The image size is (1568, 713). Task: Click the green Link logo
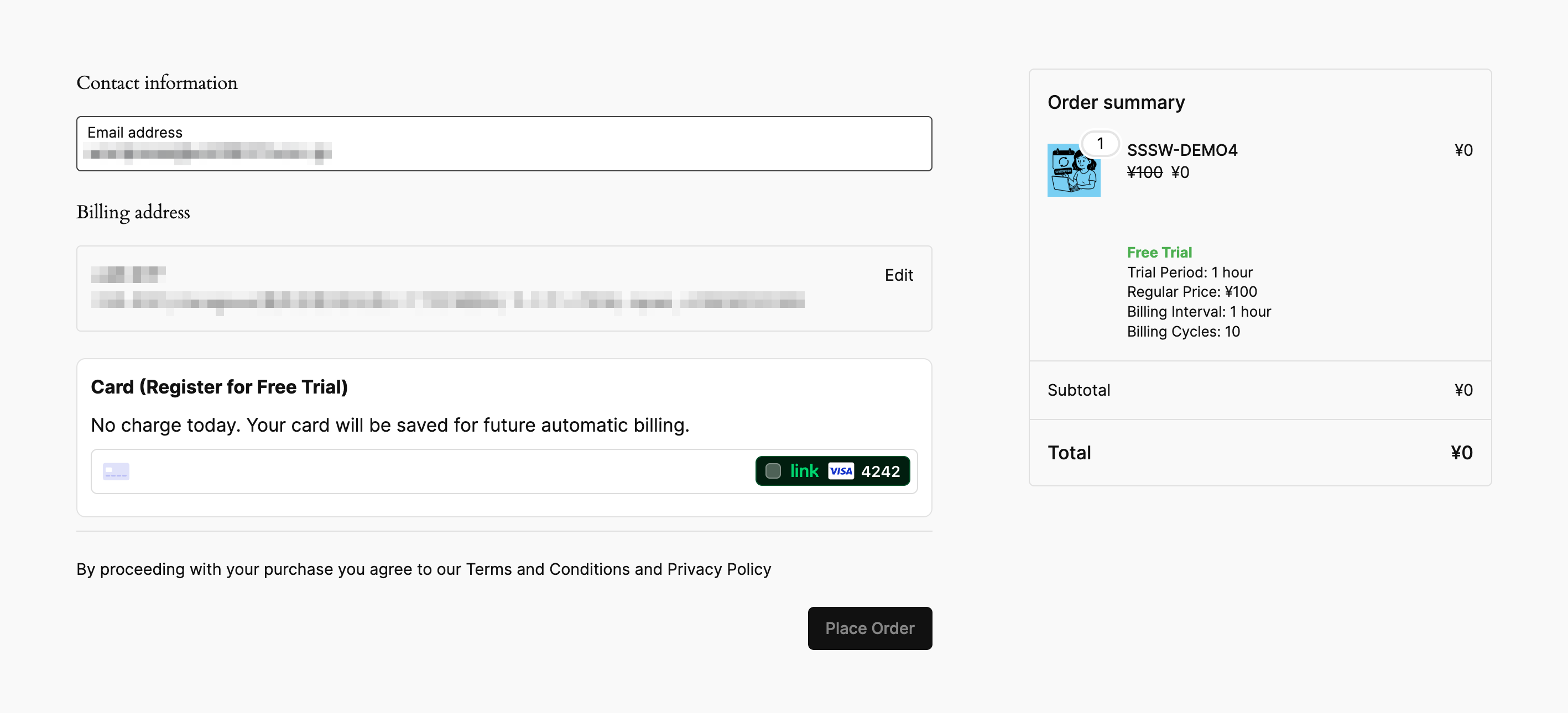pyautogui.click(x=804, y=471)
